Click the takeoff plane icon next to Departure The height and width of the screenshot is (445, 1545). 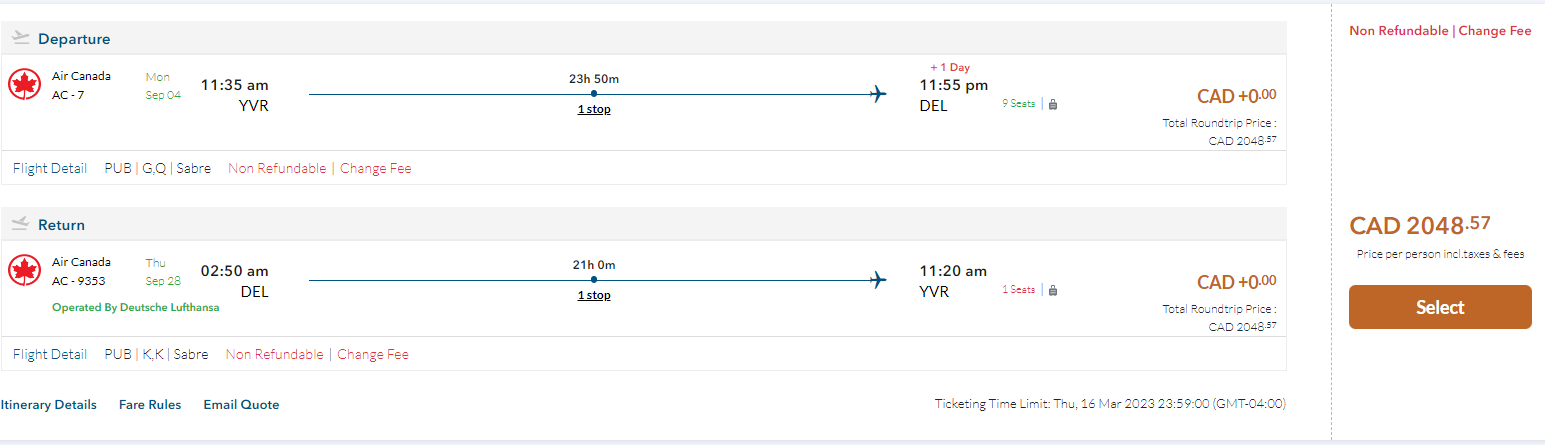pos(21,38)
